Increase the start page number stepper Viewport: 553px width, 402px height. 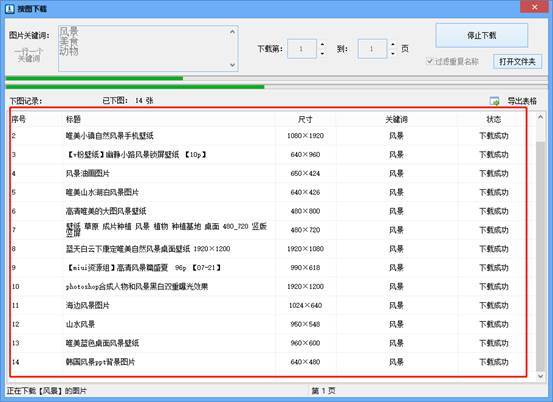[x=322, y=45]
